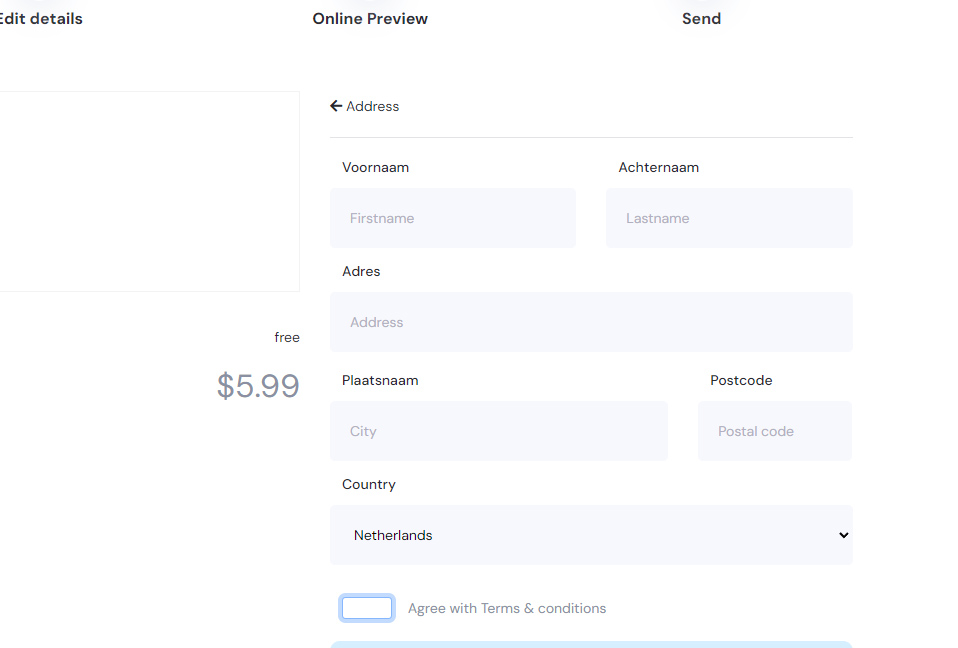
Task: Click the $5.99 price total
Action: (258, 386)
